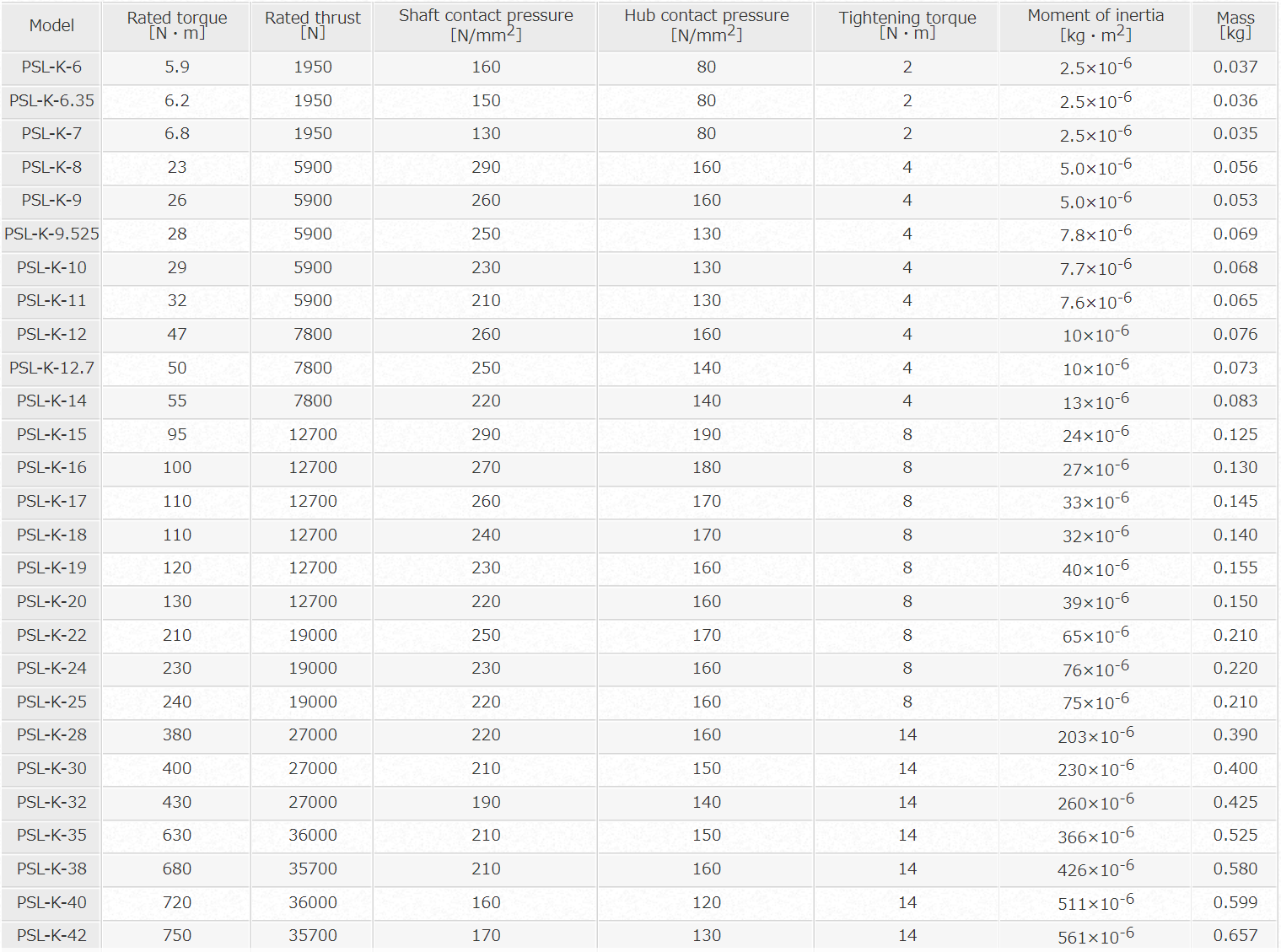
Task: Select model cell PSL-K-14
Action: click(51, 401)
